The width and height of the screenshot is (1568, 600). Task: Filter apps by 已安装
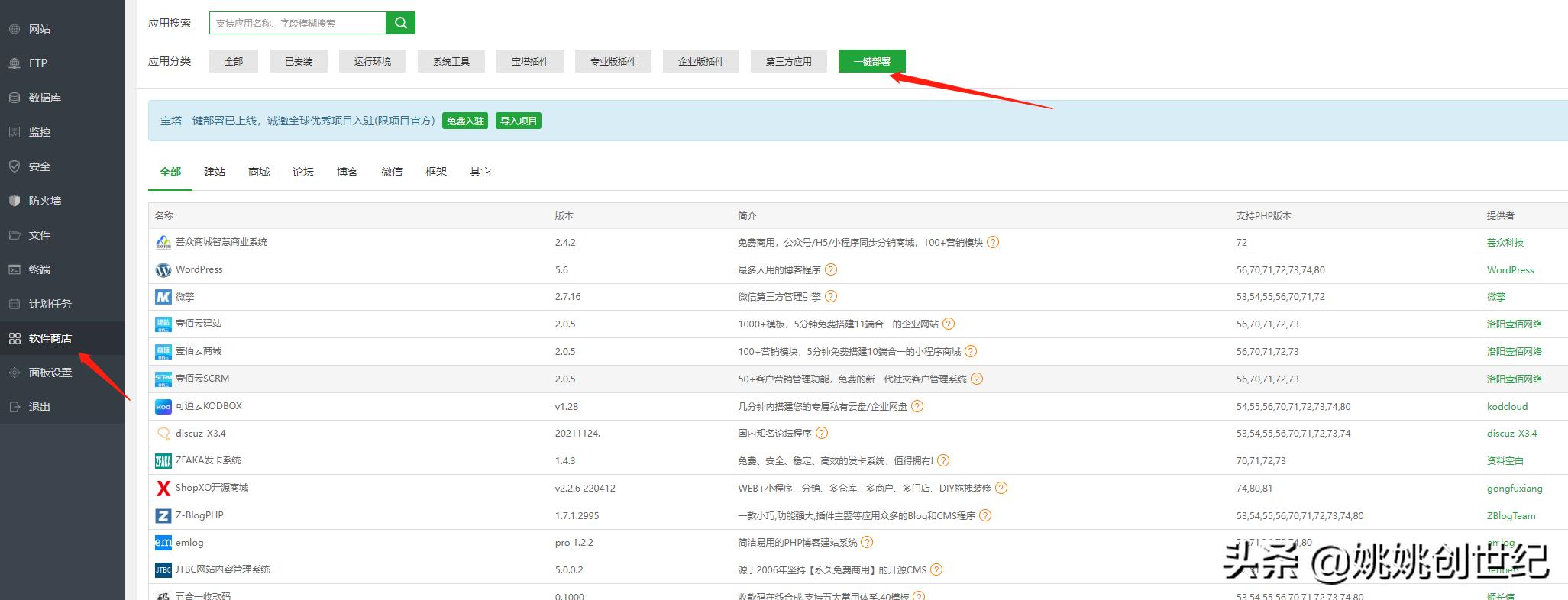coord(299,61)
